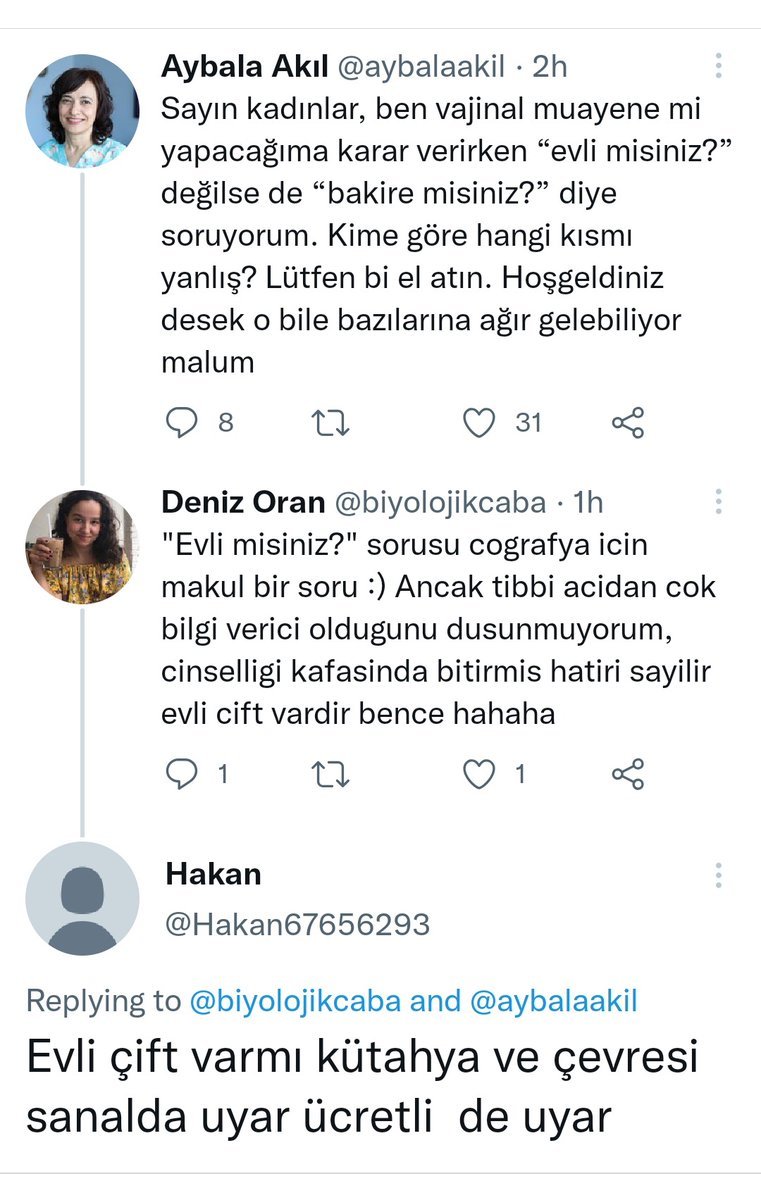Open Deniz Oran's profile picture
This screenshot has height=1200, width=761.
pos(79,546)
